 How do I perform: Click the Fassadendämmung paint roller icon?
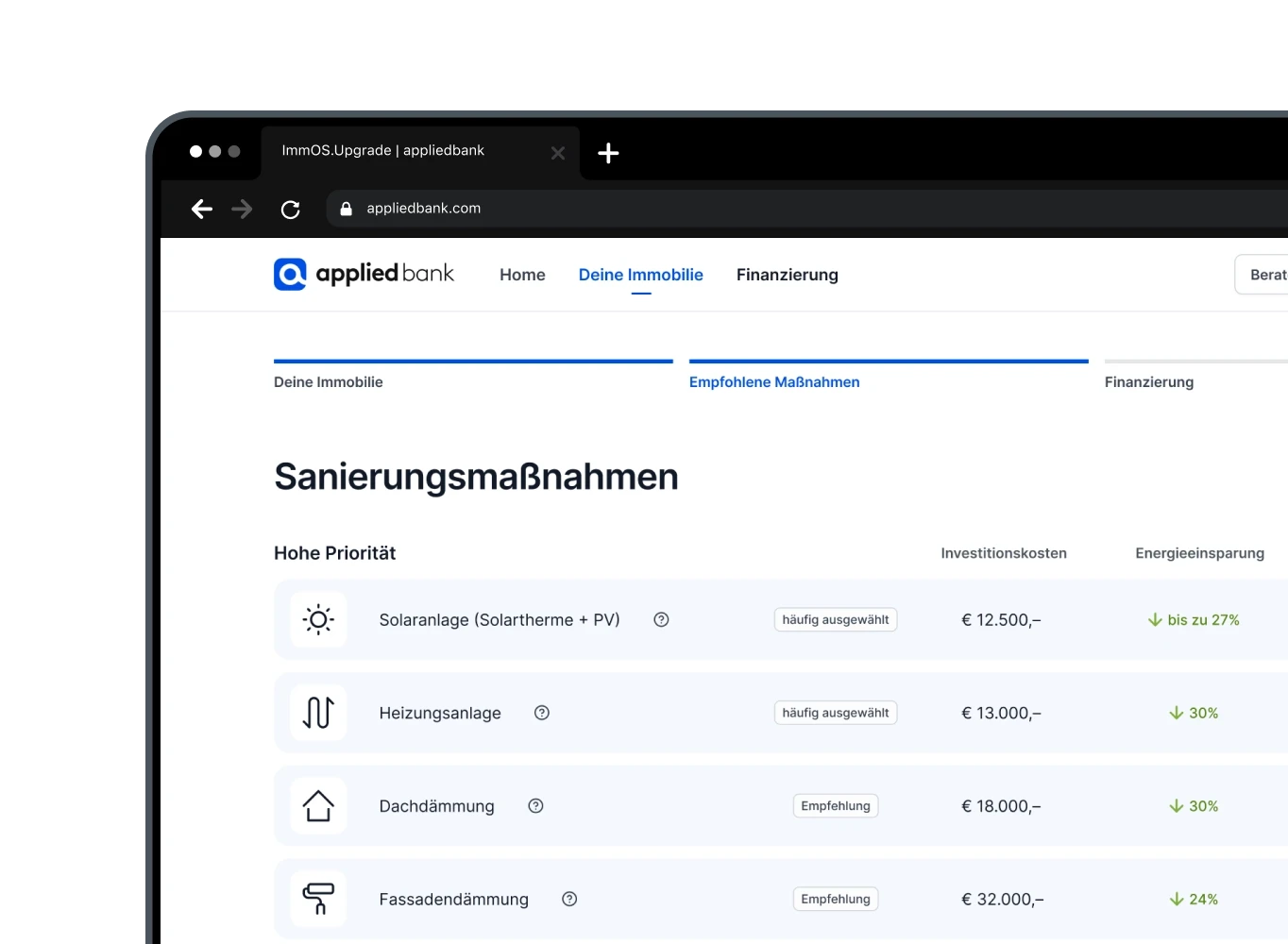coord(318,899)
